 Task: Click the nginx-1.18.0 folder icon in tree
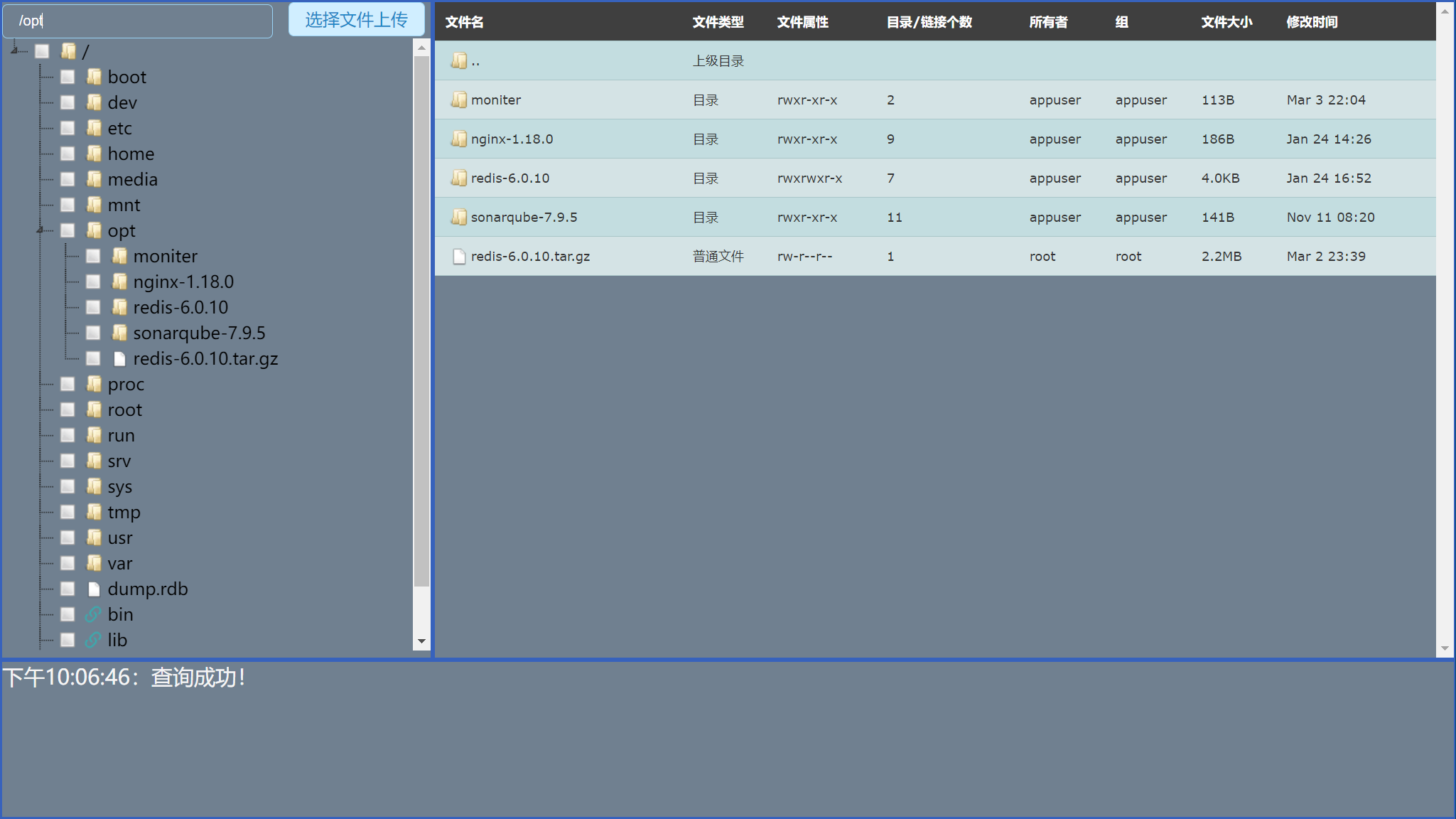point(119,282)
